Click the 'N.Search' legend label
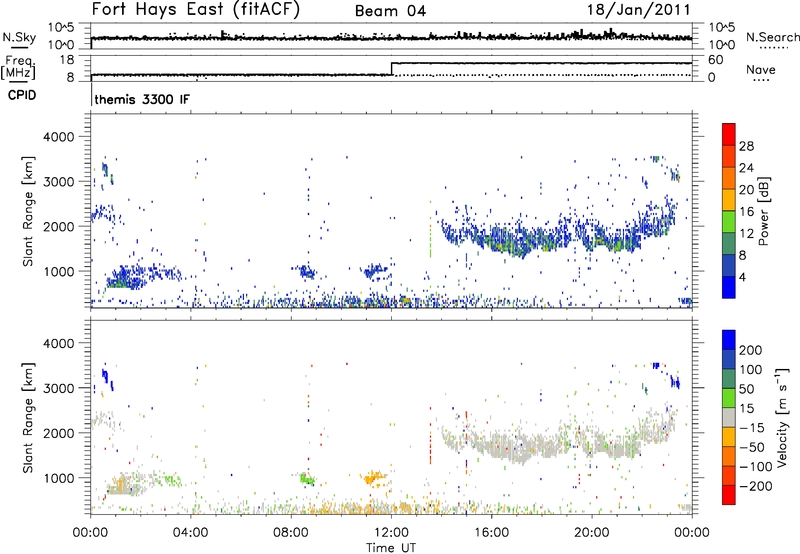 [772, 37]
